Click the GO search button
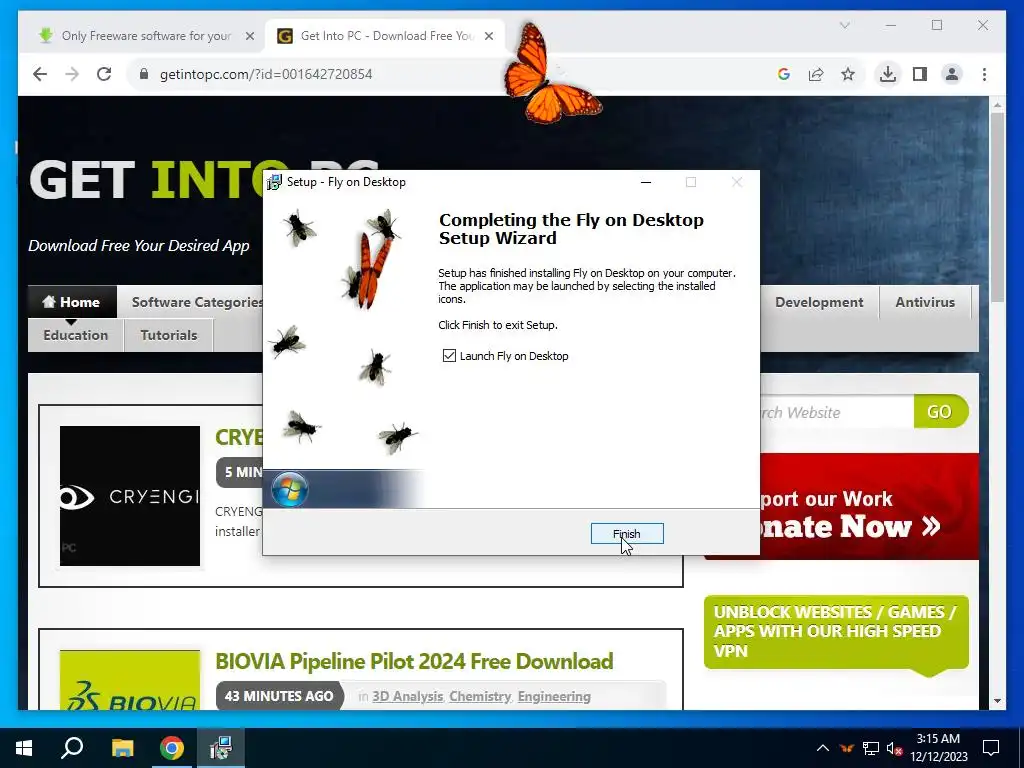 940,411
